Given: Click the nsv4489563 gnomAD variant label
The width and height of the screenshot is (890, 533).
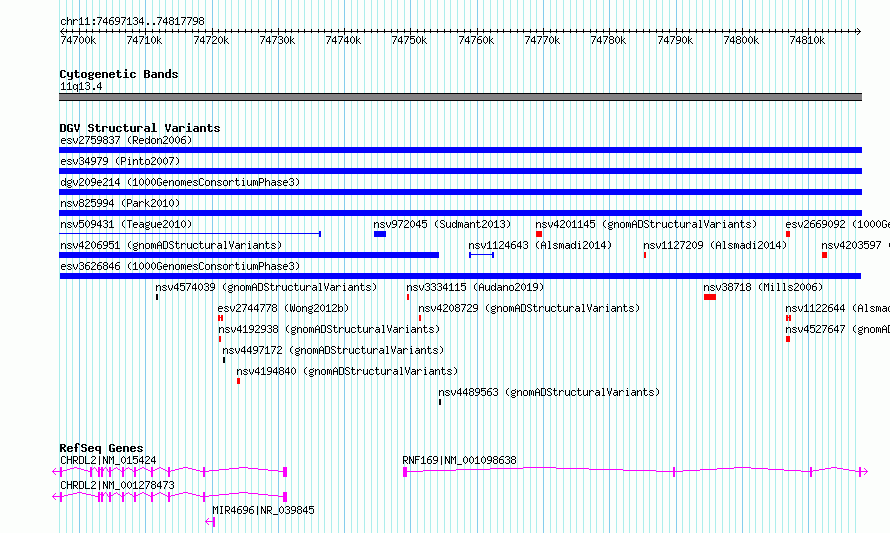Looking at the screenshot, I should 549,392.
